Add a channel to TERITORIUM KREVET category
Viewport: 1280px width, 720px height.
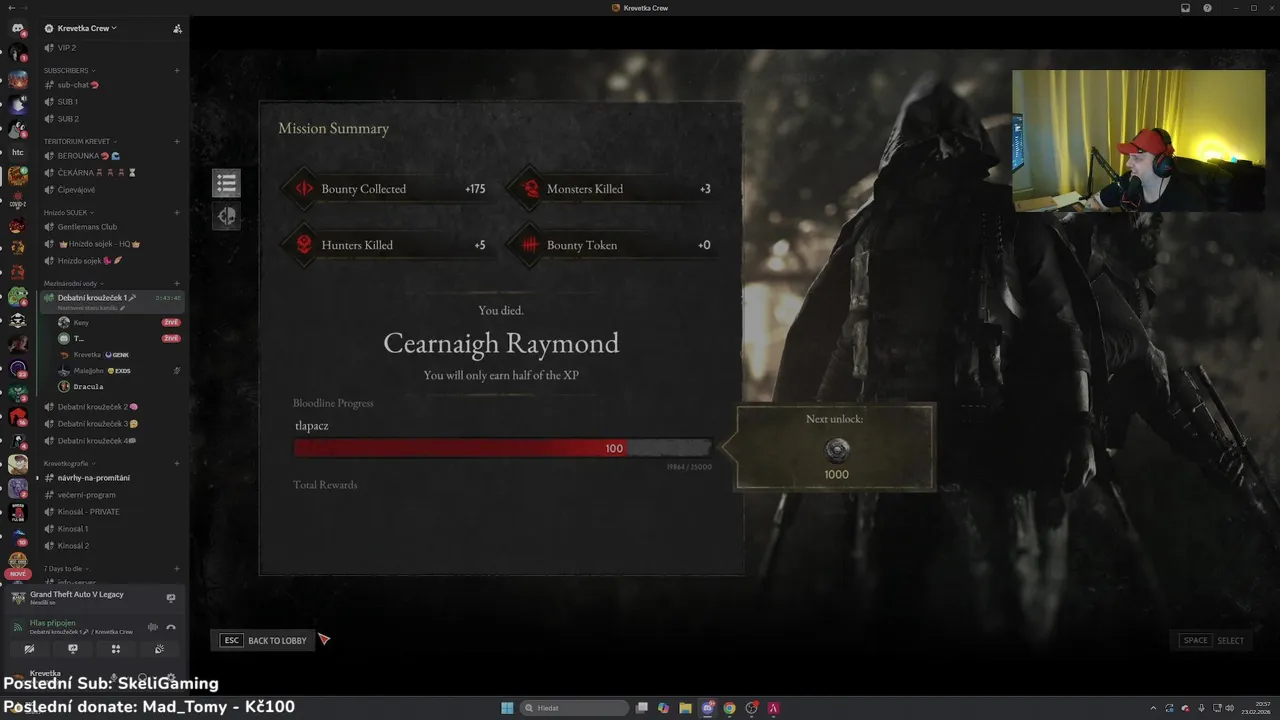click(x=177, y=142)
